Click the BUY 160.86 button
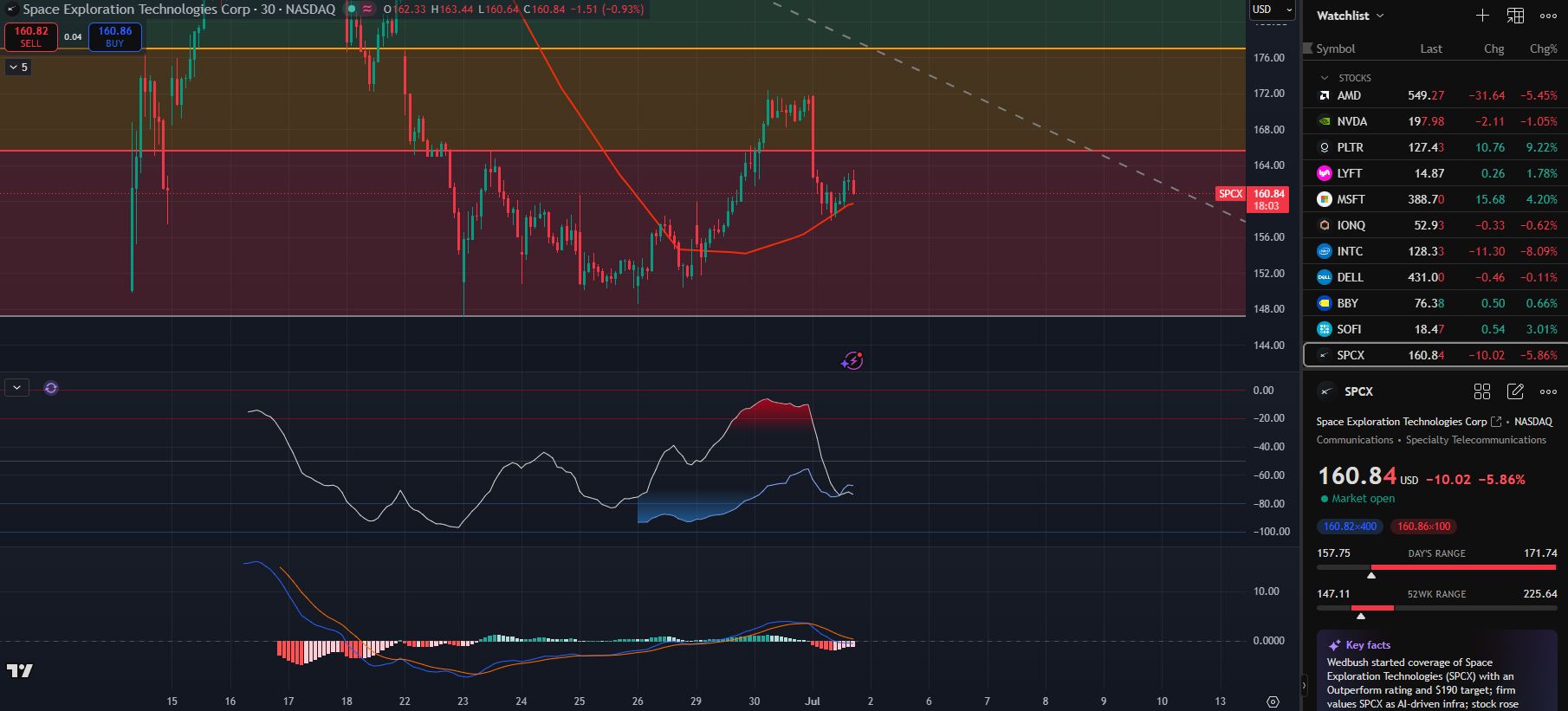 (x=115, y=36)
